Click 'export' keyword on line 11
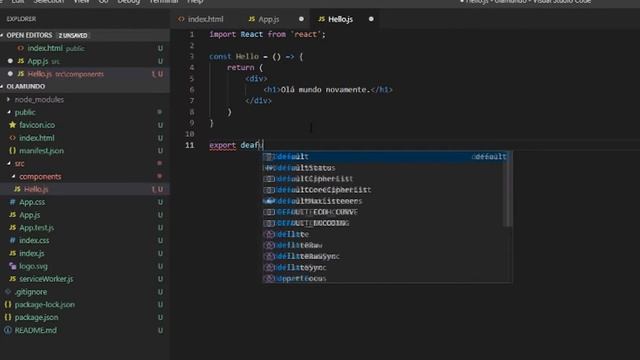Viewport: 640px width, 360px height. [x=222, y=145]
